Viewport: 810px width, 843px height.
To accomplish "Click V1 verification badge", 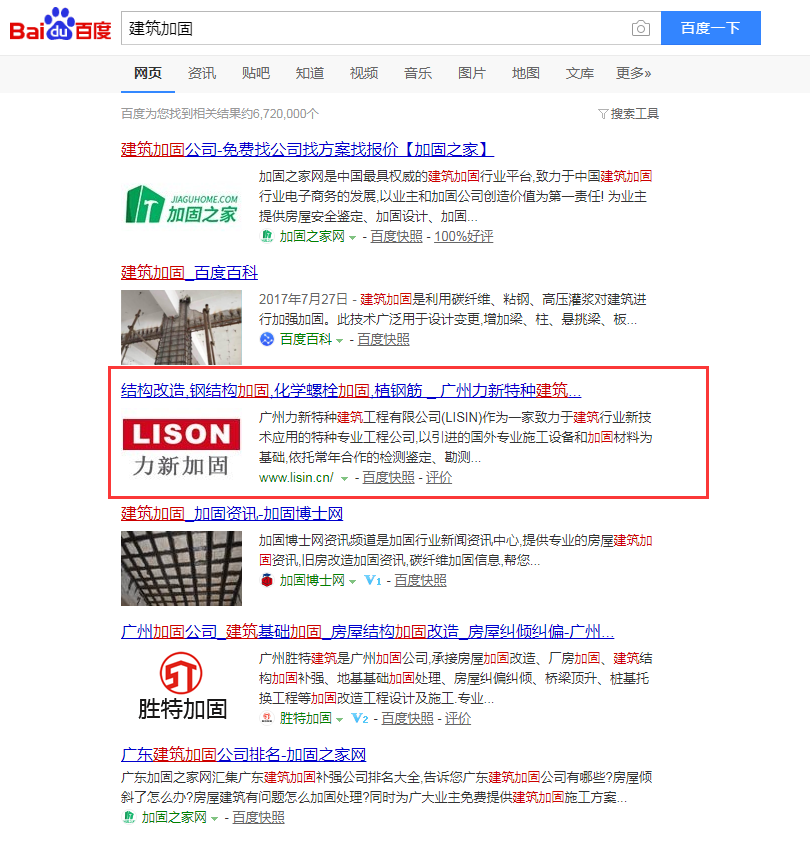I will tap(372, 581).
